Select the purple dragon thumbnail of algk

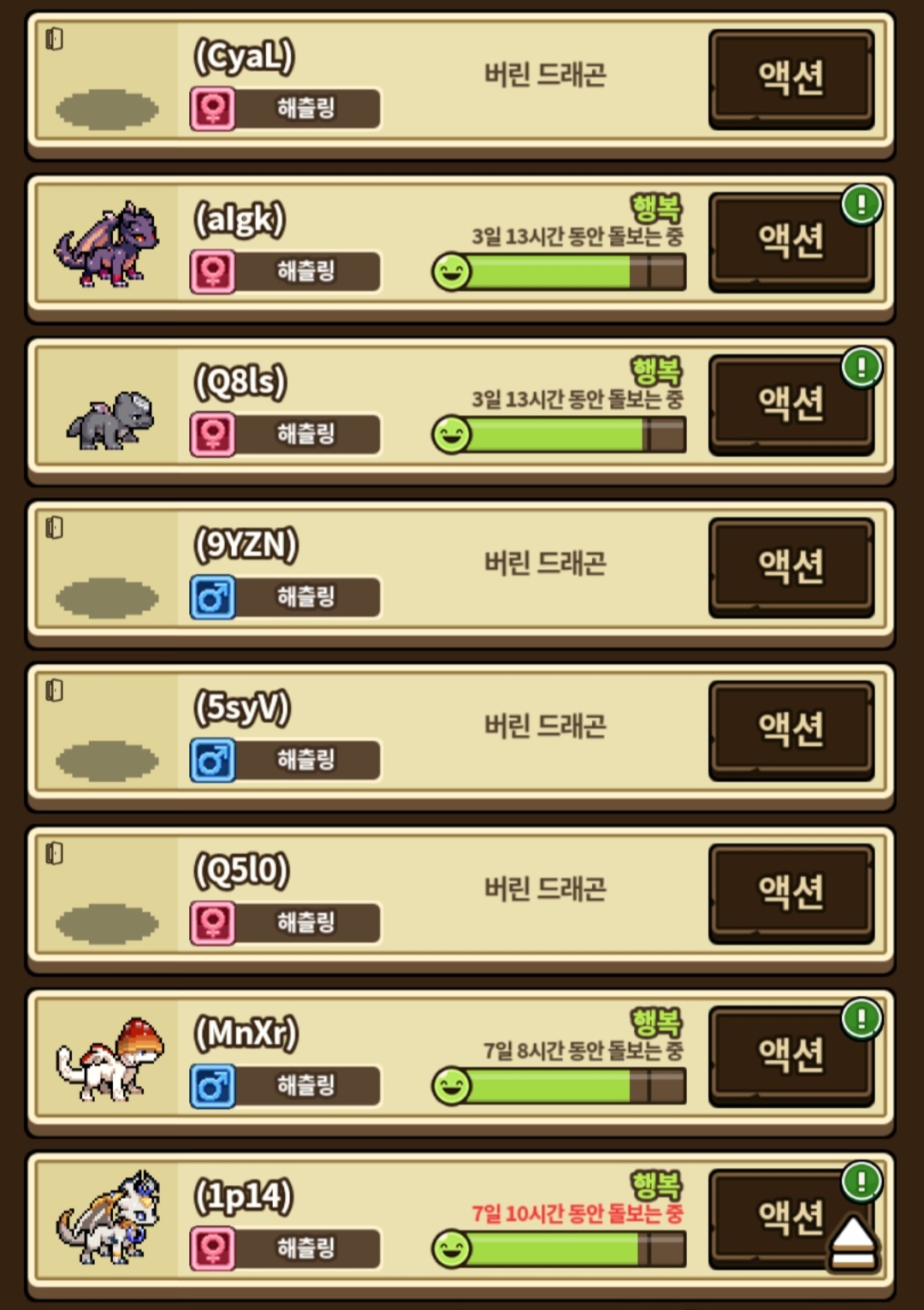click(x=107, y=245)
